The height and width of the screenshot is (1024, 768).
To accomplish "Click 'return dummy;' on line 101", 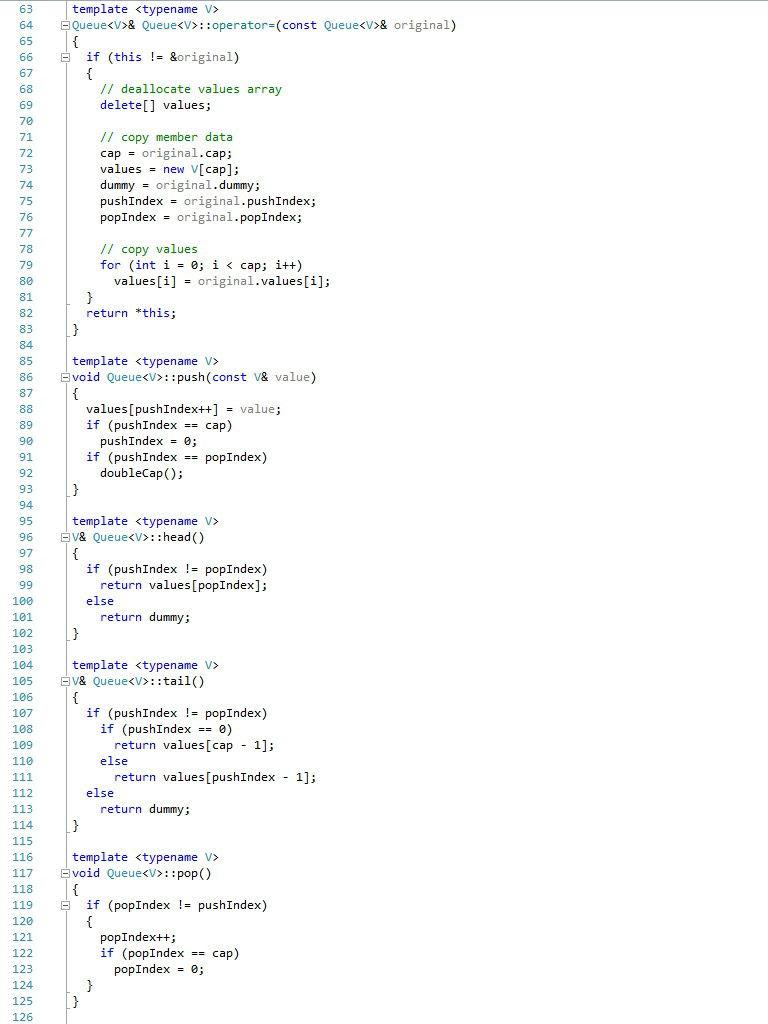I will (145, 617).
